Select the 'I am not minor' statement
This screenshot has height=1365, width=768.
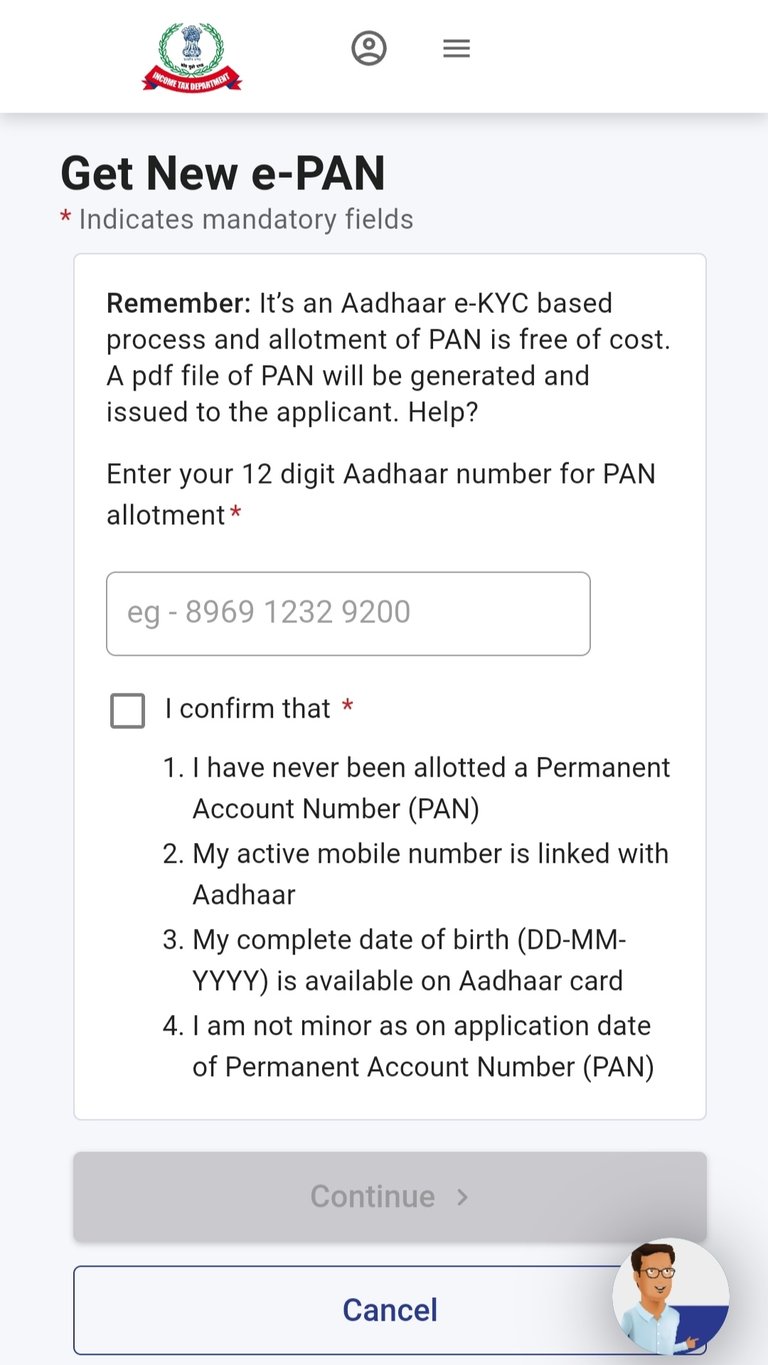(x=409, y=1046)
